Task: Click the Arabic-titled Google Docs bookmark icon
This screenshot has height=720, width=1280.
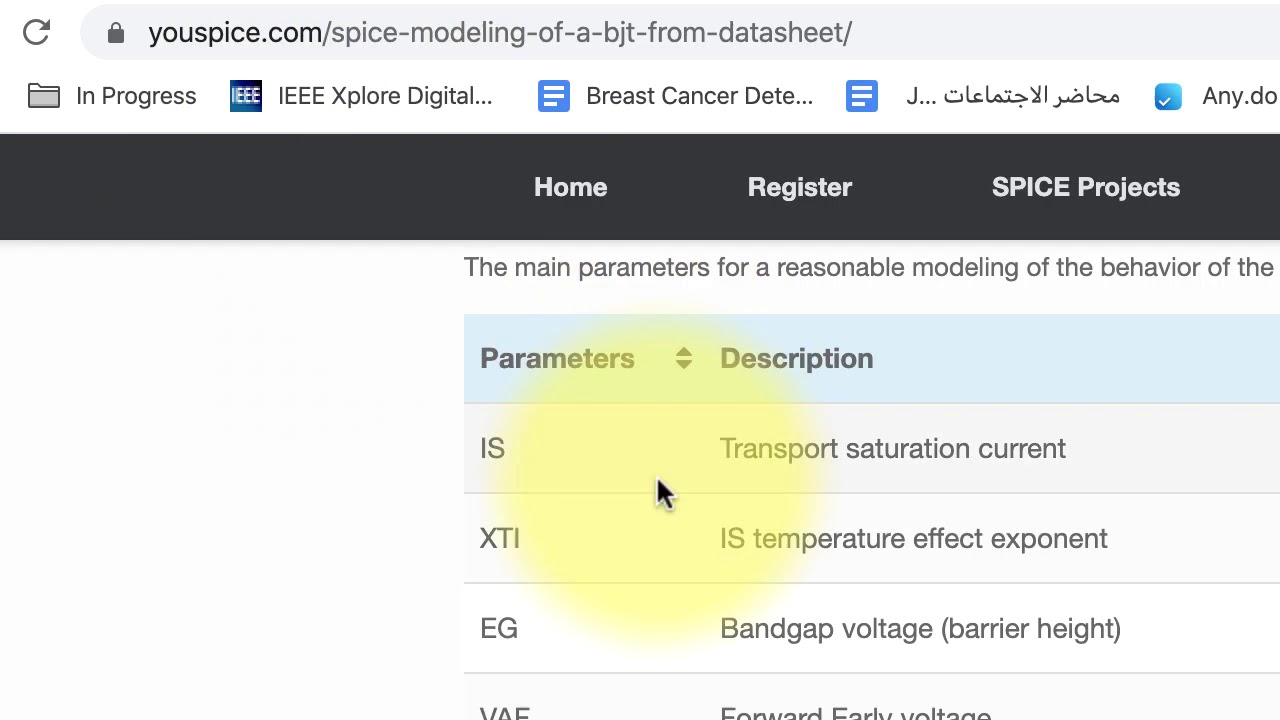Action: tap(861, 96)
